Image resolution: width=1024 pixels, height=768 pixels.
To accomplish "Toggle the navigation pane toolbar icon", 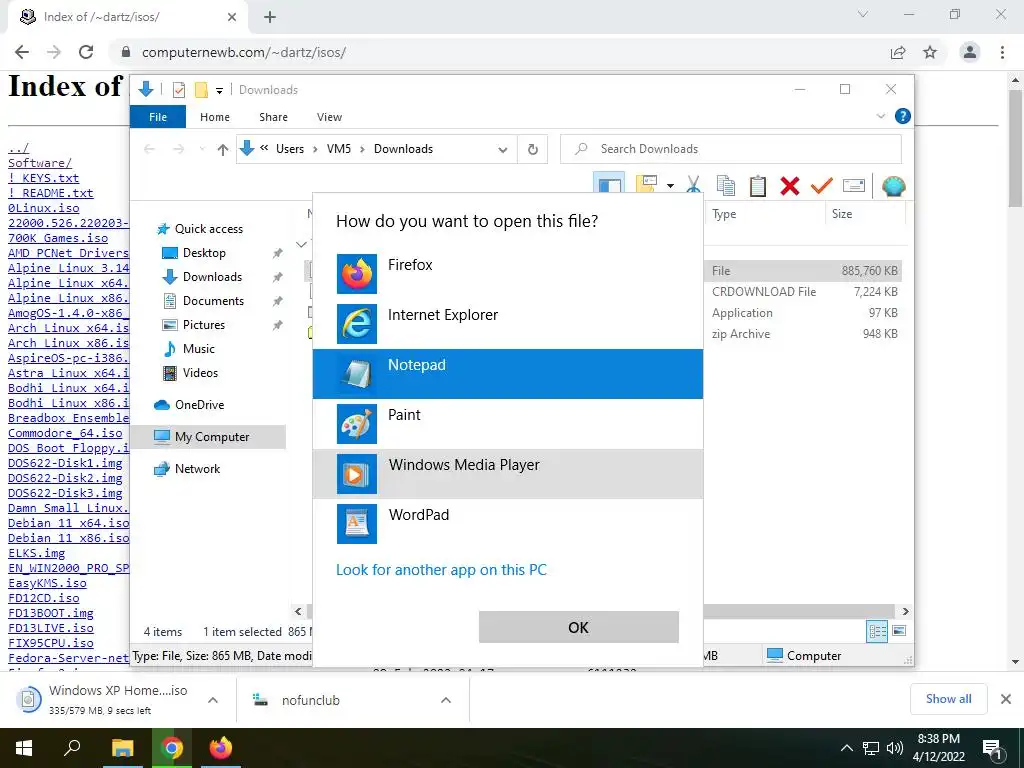I will coord(609,185).
